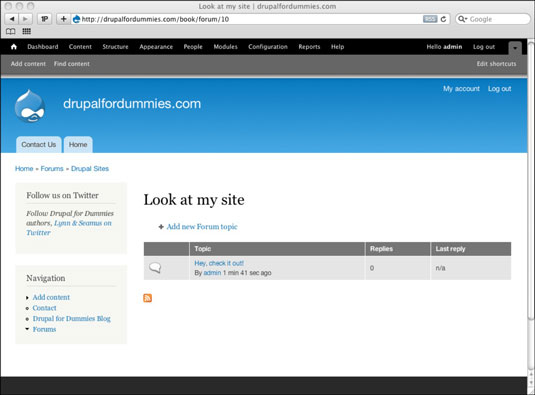Sort by the Topic column header
The image size is (535, 395).
(203, 249)
